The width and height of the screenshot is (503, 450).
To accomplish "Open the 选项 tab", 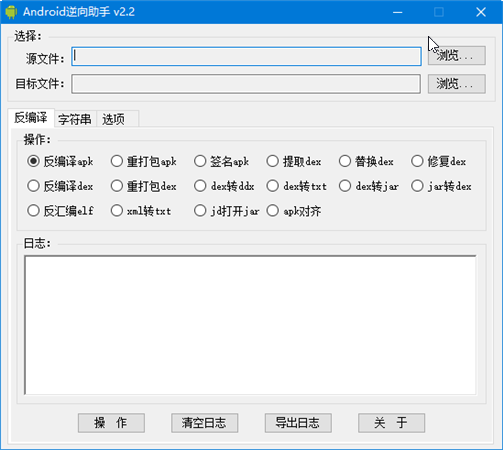I will [117, 119].
